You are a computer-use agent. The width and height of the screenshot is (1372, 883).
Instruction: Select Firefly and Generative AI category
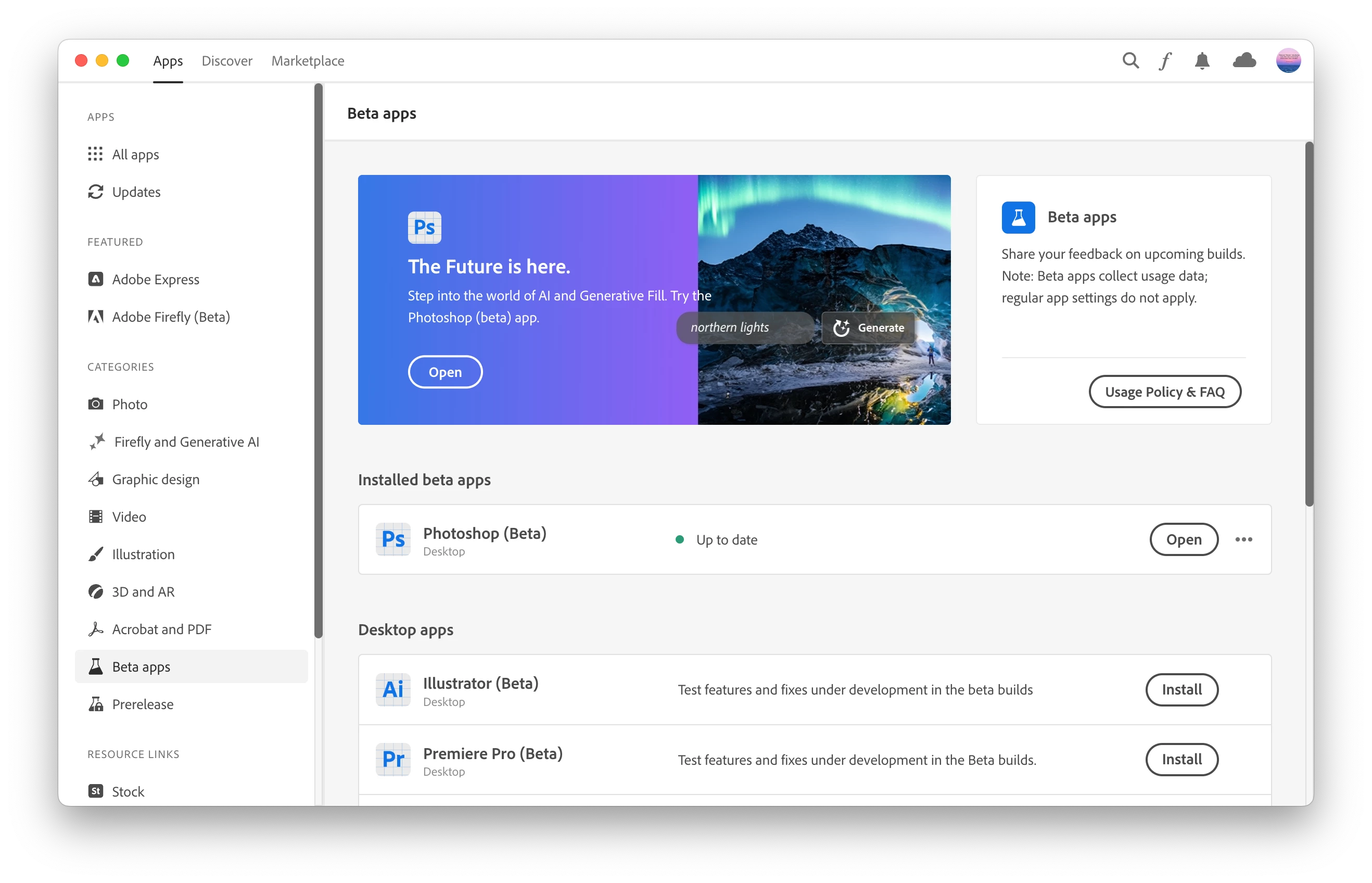click(x=186, y=442)
